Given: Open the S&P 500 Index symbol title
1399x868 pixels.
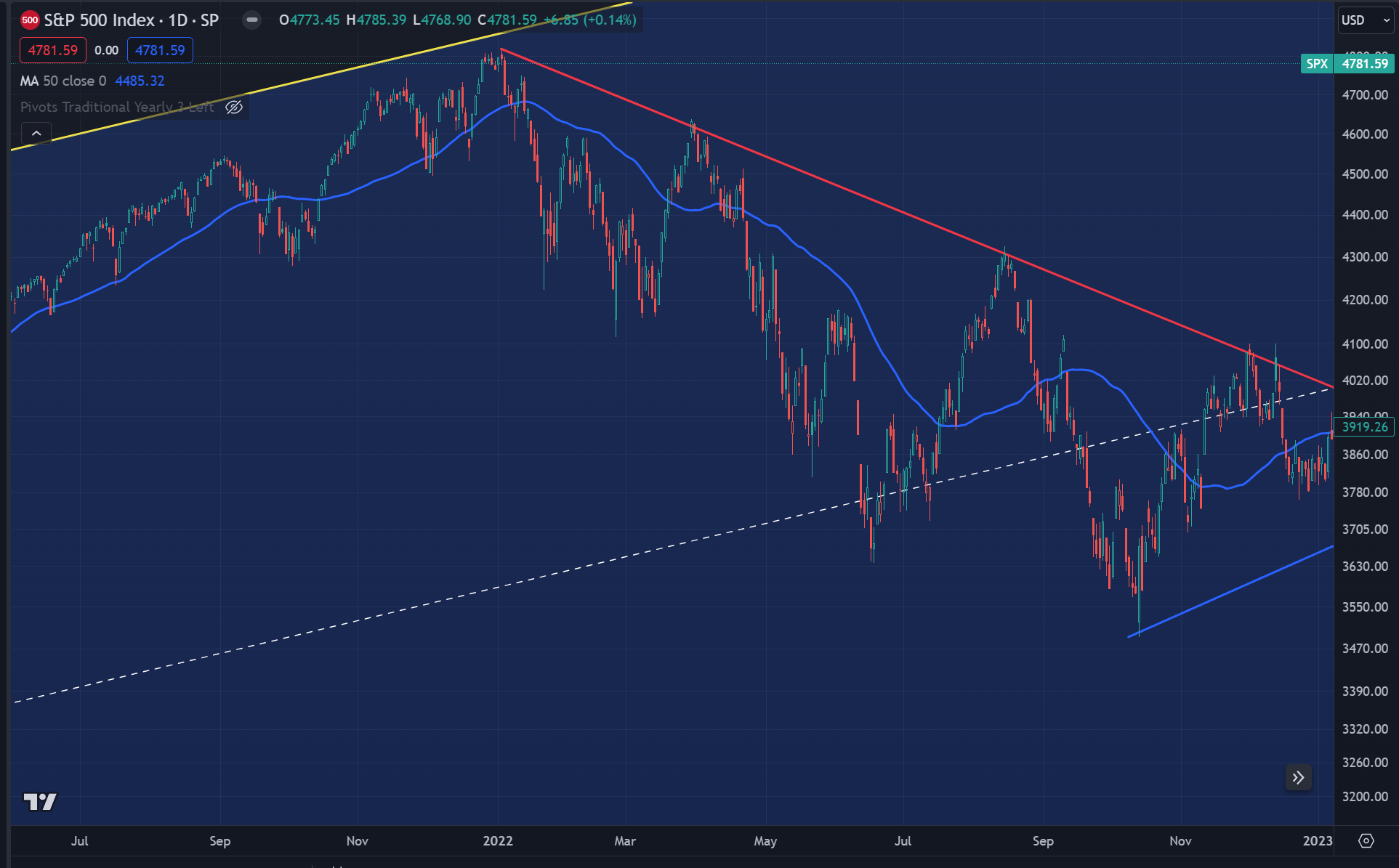Looking at the screenshot, I should [131, 20].
